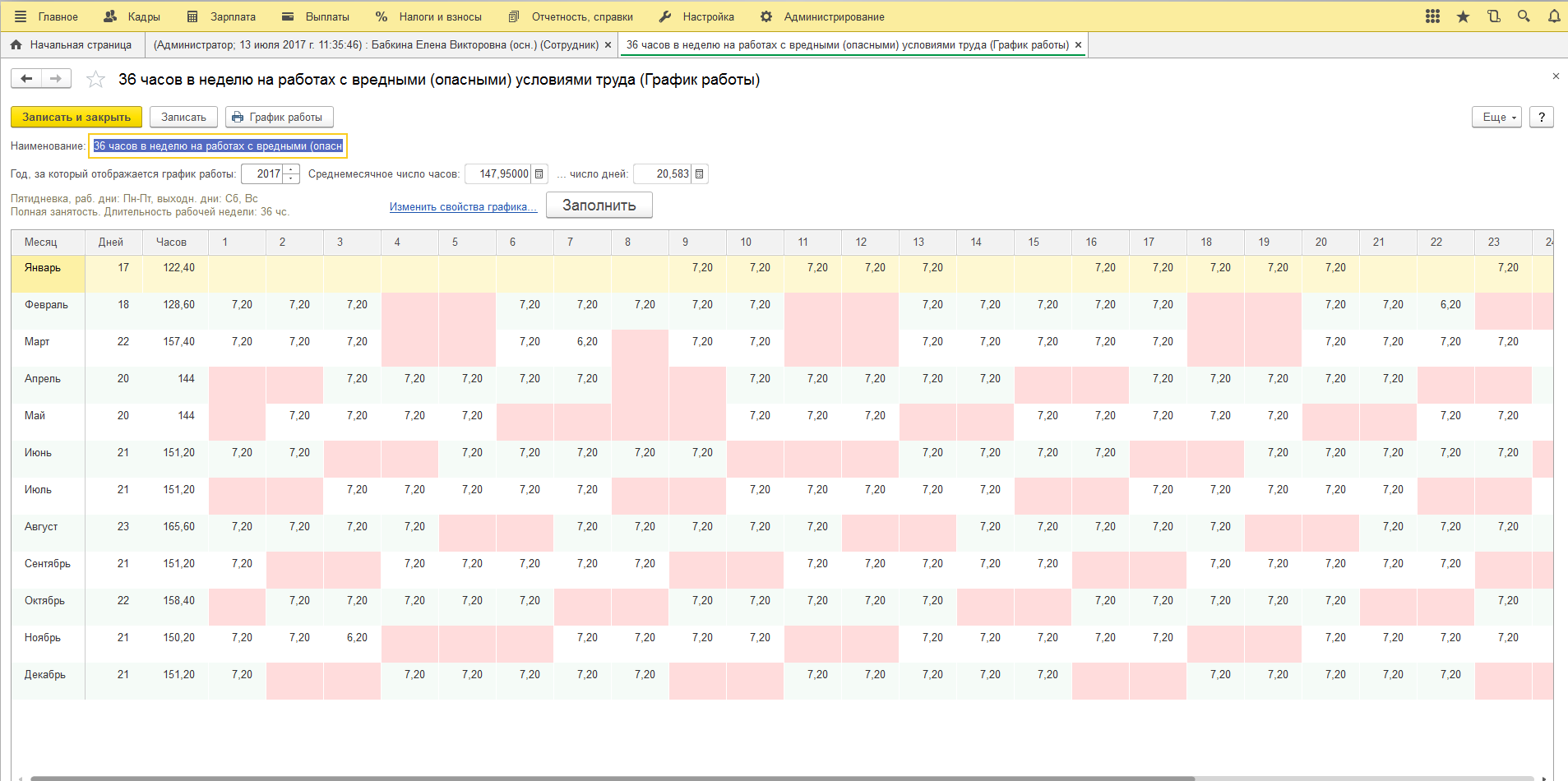This screenshot has width=1568, height=781.
Task: Open the functions grid icon
Action: [1432, 16]
